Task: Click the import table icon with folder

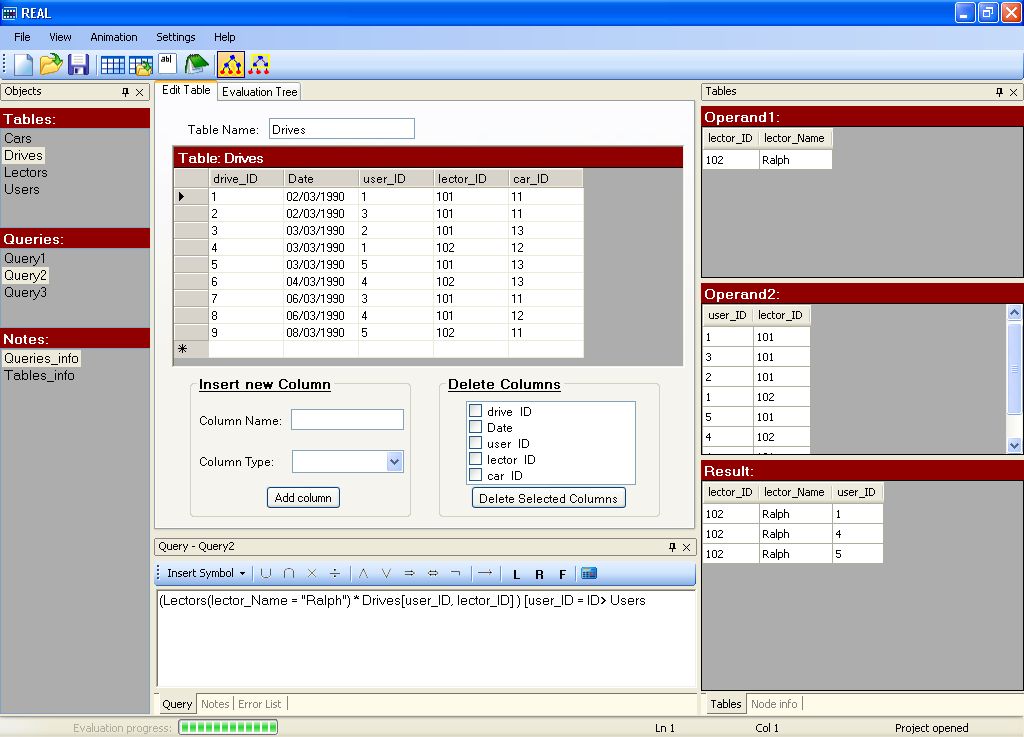Action: pos(140,65)
